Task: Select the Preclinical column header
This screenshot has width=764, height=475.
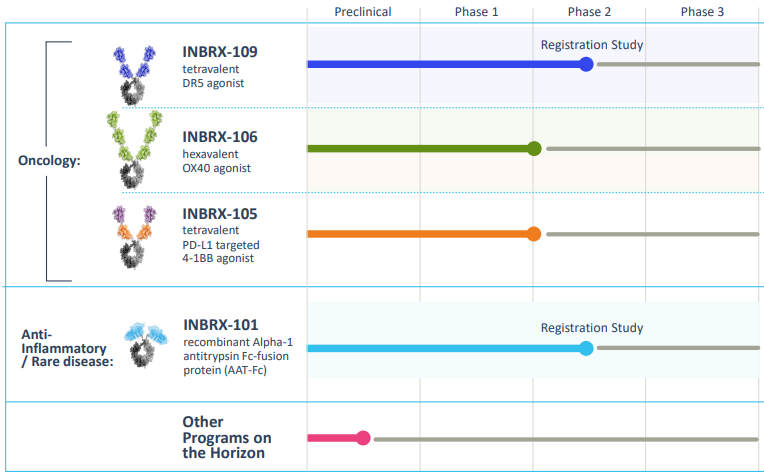Action: [362, 12]
